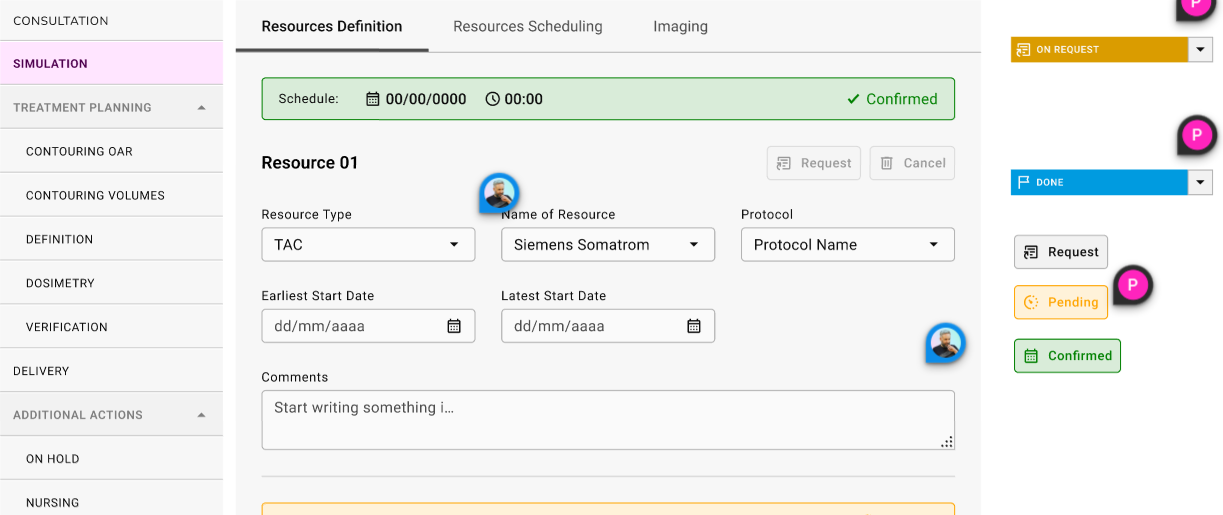This screenshot has width=1223, height=515.
Task: Click user avatar above the Comments box
Action: coord(945,343)
